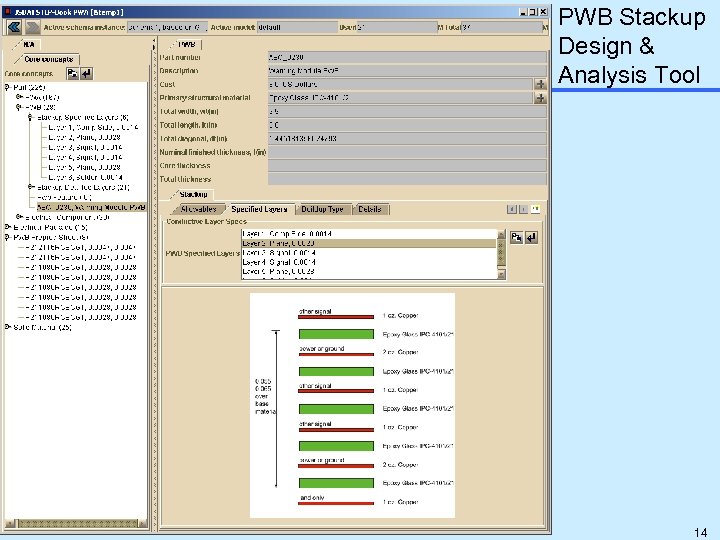This screenshot has width=720, height=540.
Task: Click scroll-down arrow of specified layers list
Action: 501,274
